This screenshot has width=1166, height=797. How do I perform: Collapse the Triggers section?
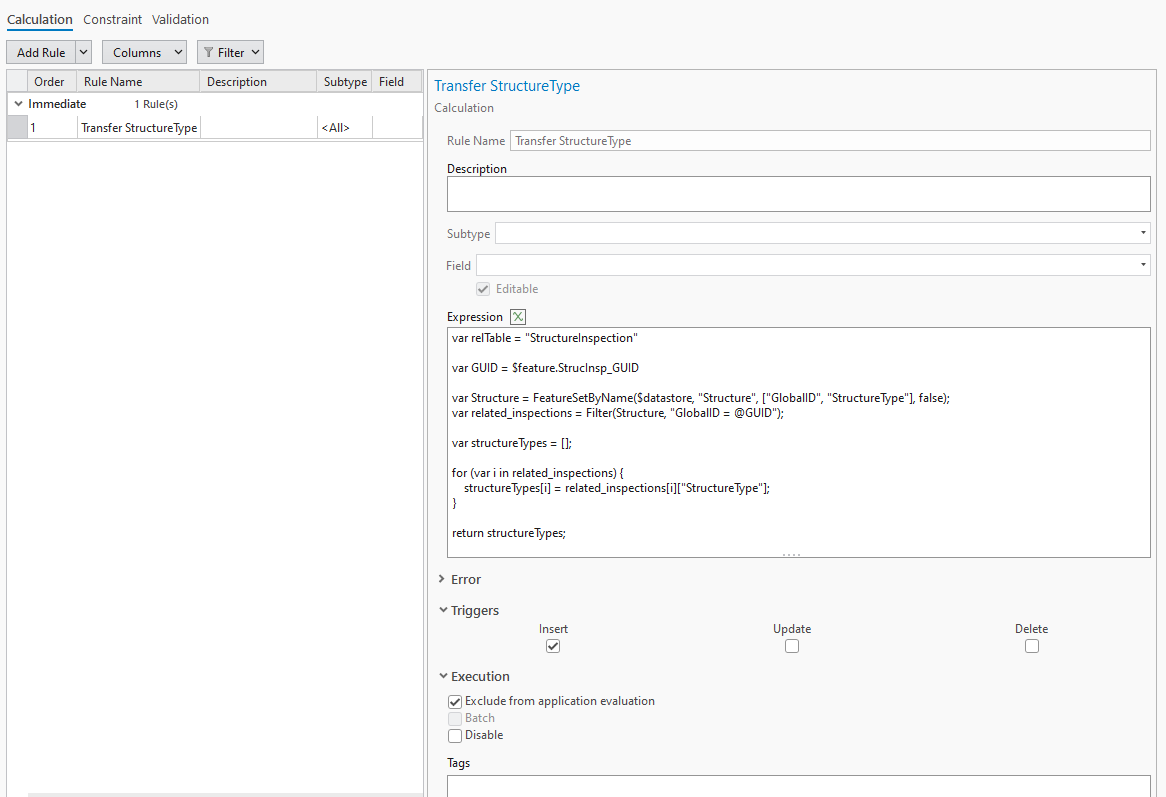tap(442, 610)
